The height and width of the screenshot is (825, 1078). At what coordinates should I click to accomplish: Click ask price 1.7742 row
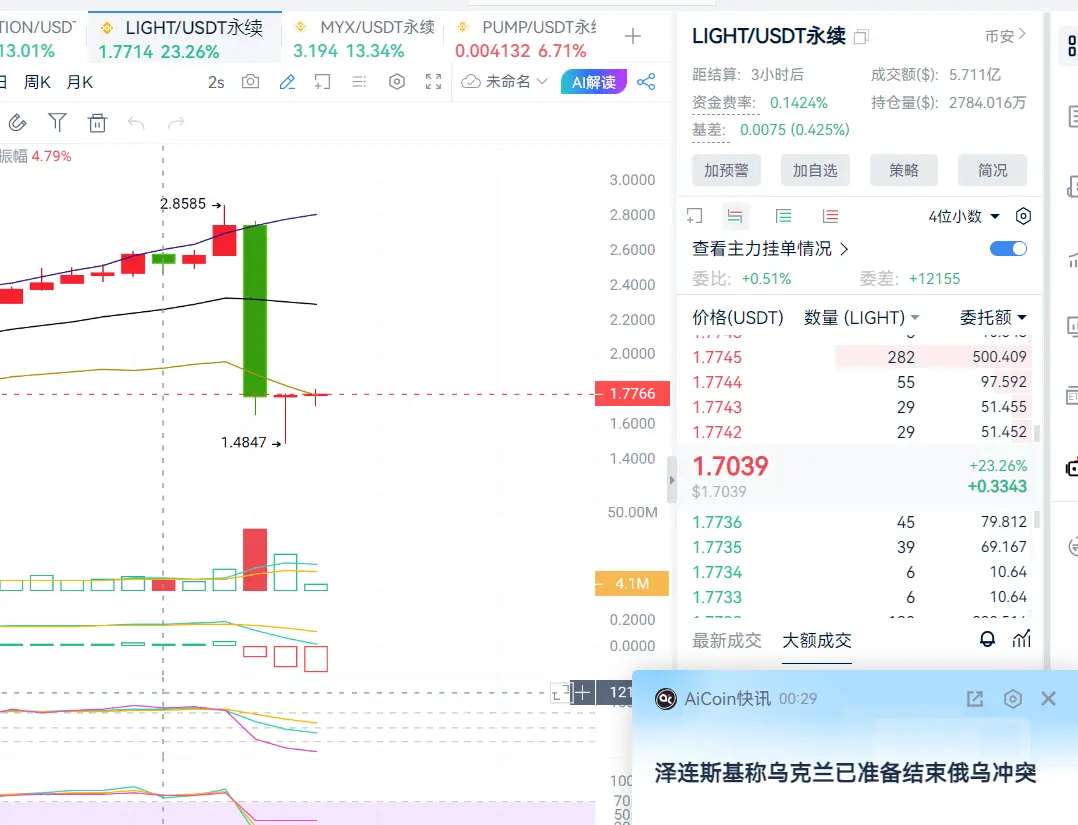tap(859, 432)
